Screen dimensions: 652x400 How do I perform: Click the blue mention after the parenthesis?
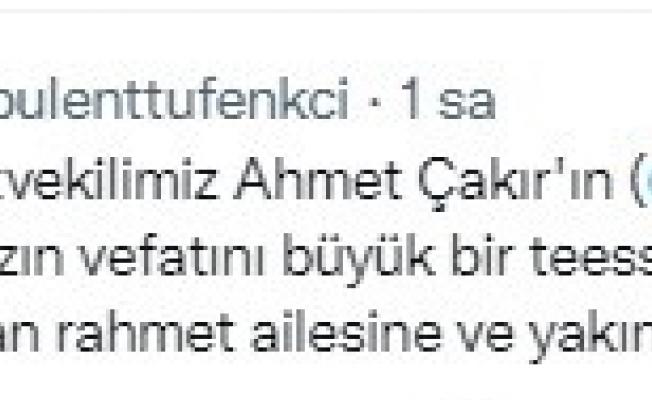648,181
